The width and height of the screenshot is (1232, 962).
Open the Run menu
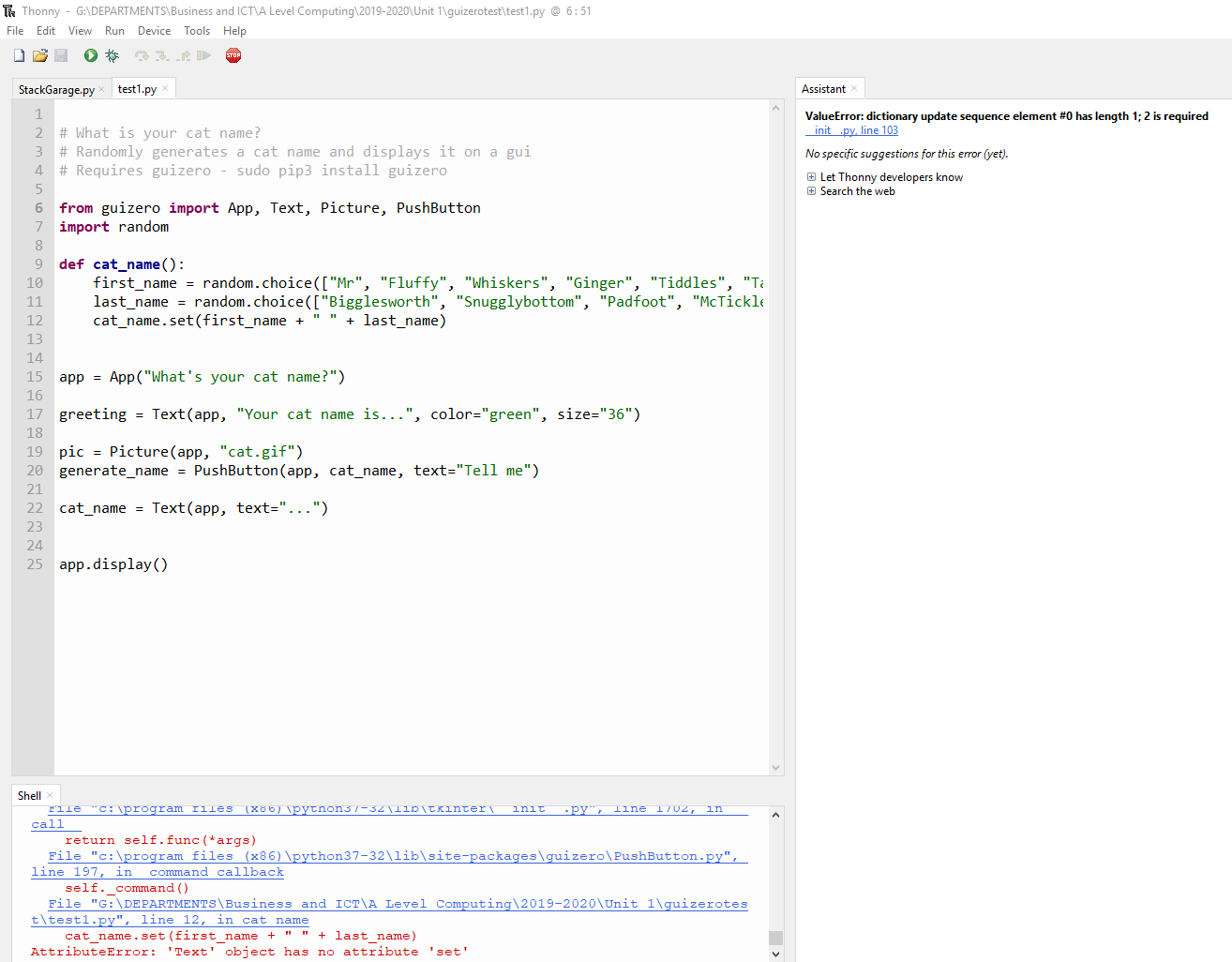(x=114, y=30)
